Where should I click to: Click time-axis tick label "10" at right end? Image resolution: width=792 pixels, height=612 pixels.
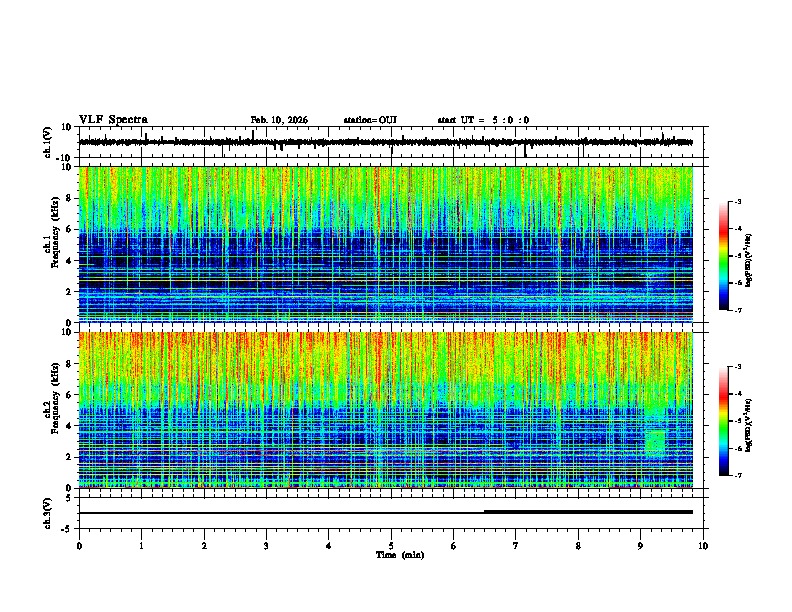[x=703, y=546]
